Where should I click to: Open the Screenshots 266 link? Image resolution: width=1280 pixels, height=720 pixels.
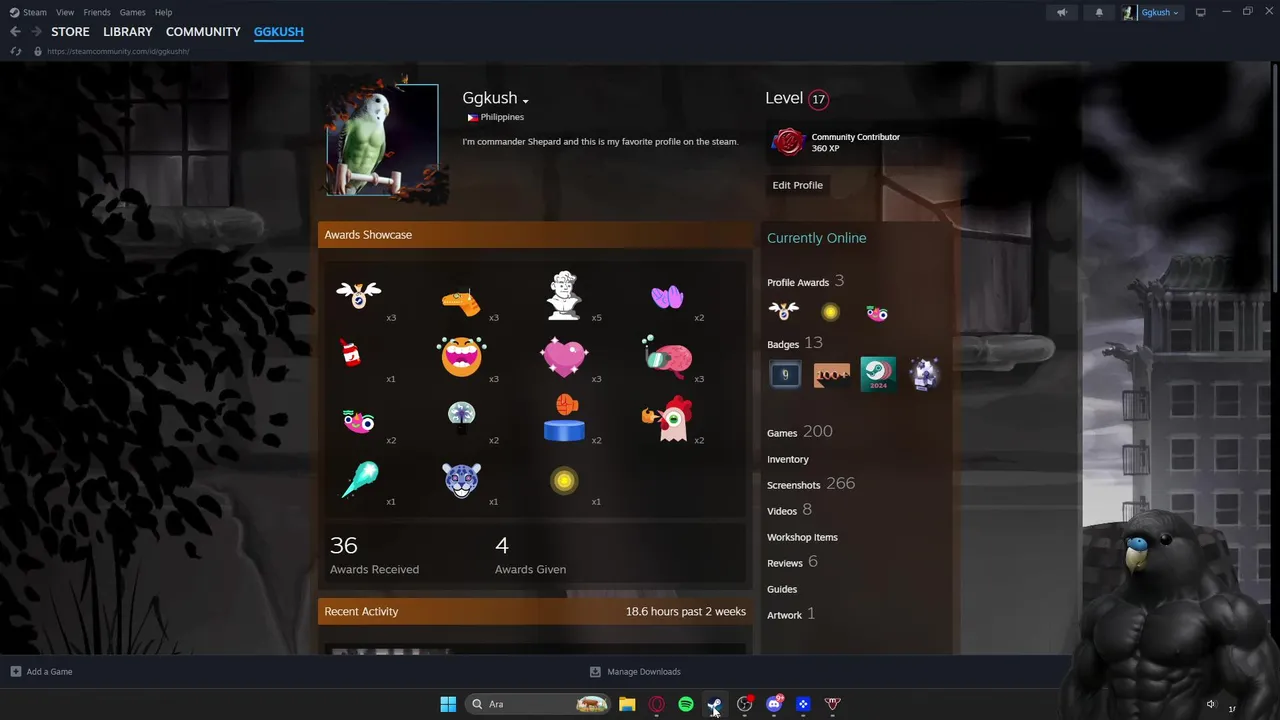pos(811,484)
